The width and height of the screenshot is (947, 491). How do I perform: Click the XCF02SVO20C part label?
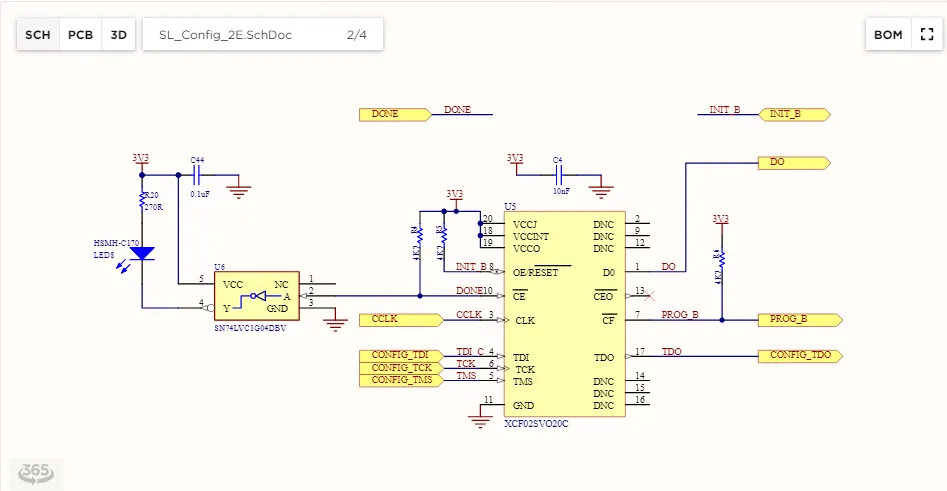[x=536, y=424]
